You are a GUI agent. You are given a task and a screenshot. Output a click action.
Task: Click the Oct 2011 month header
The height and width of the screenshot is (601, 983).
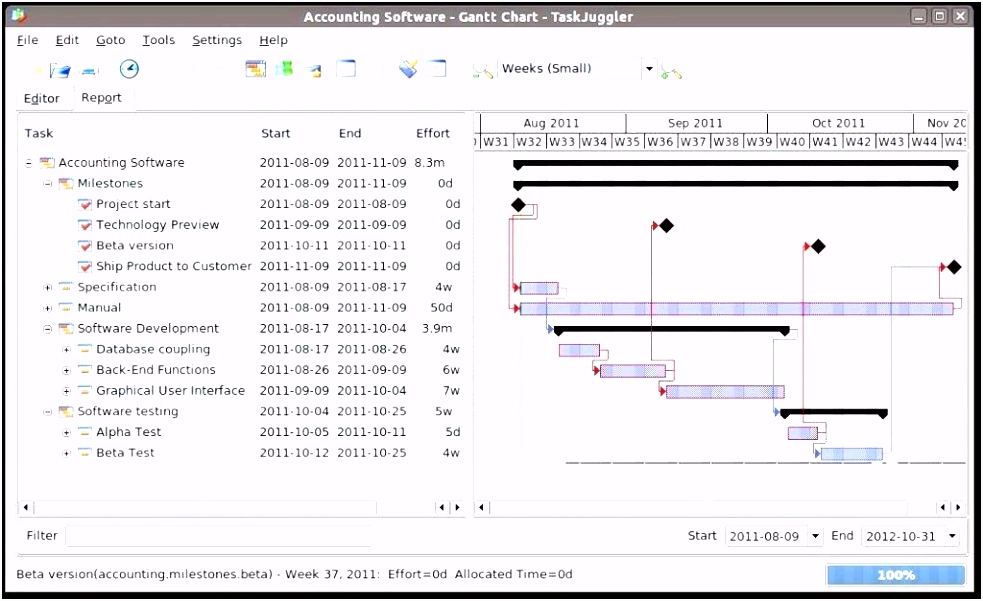pyautogui.click(x=839, y=123)
